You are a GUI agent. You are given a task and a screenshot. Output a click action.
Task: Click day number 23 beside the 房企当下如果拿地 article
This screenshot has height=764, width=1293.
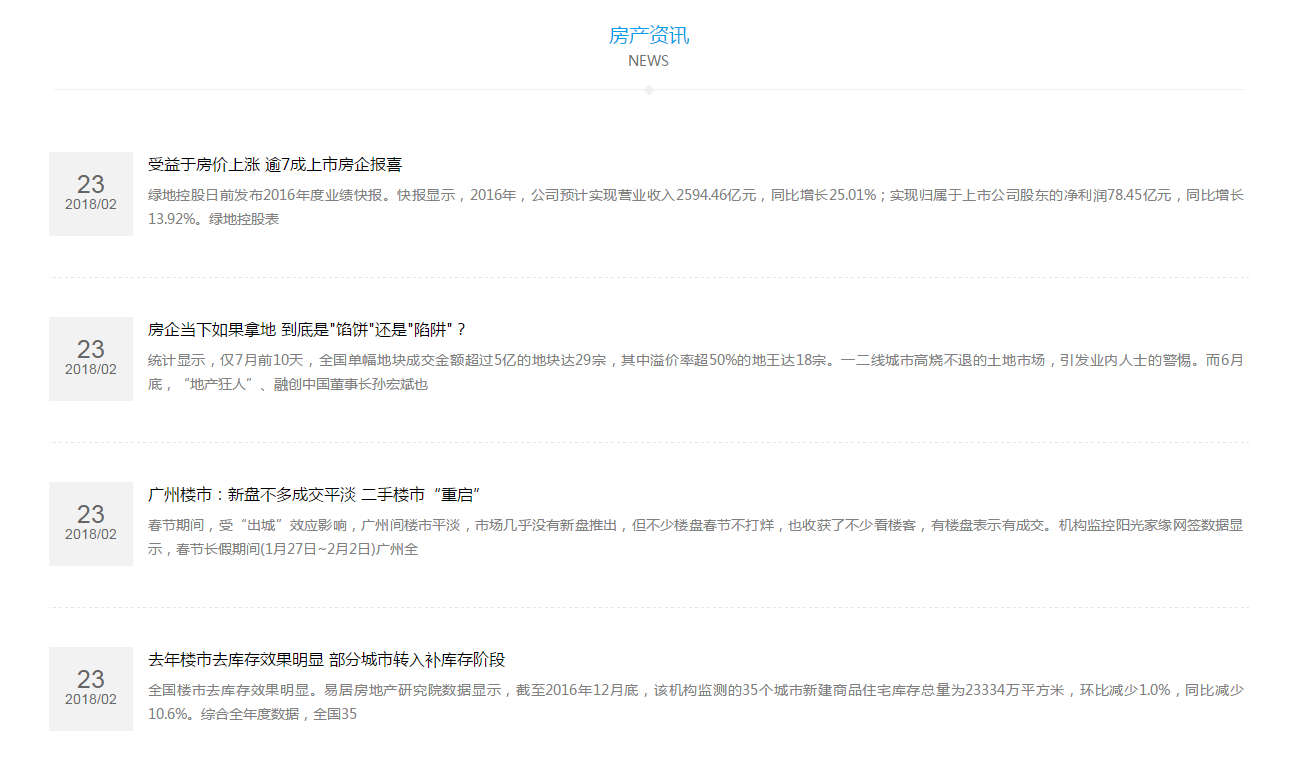[x=91, y=349]
